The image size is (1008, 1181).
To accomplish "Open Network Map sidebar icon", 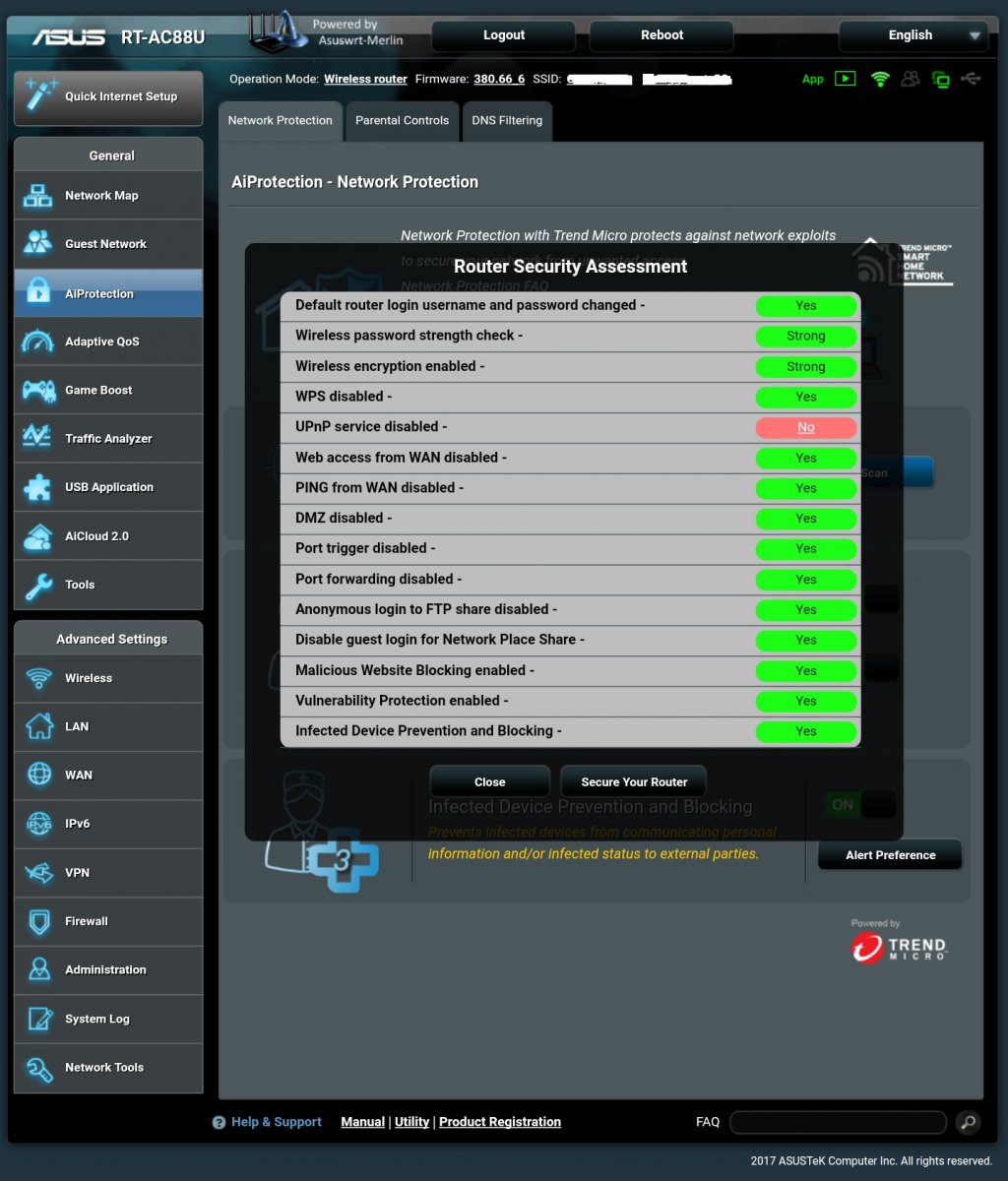I will pos(38,195).
